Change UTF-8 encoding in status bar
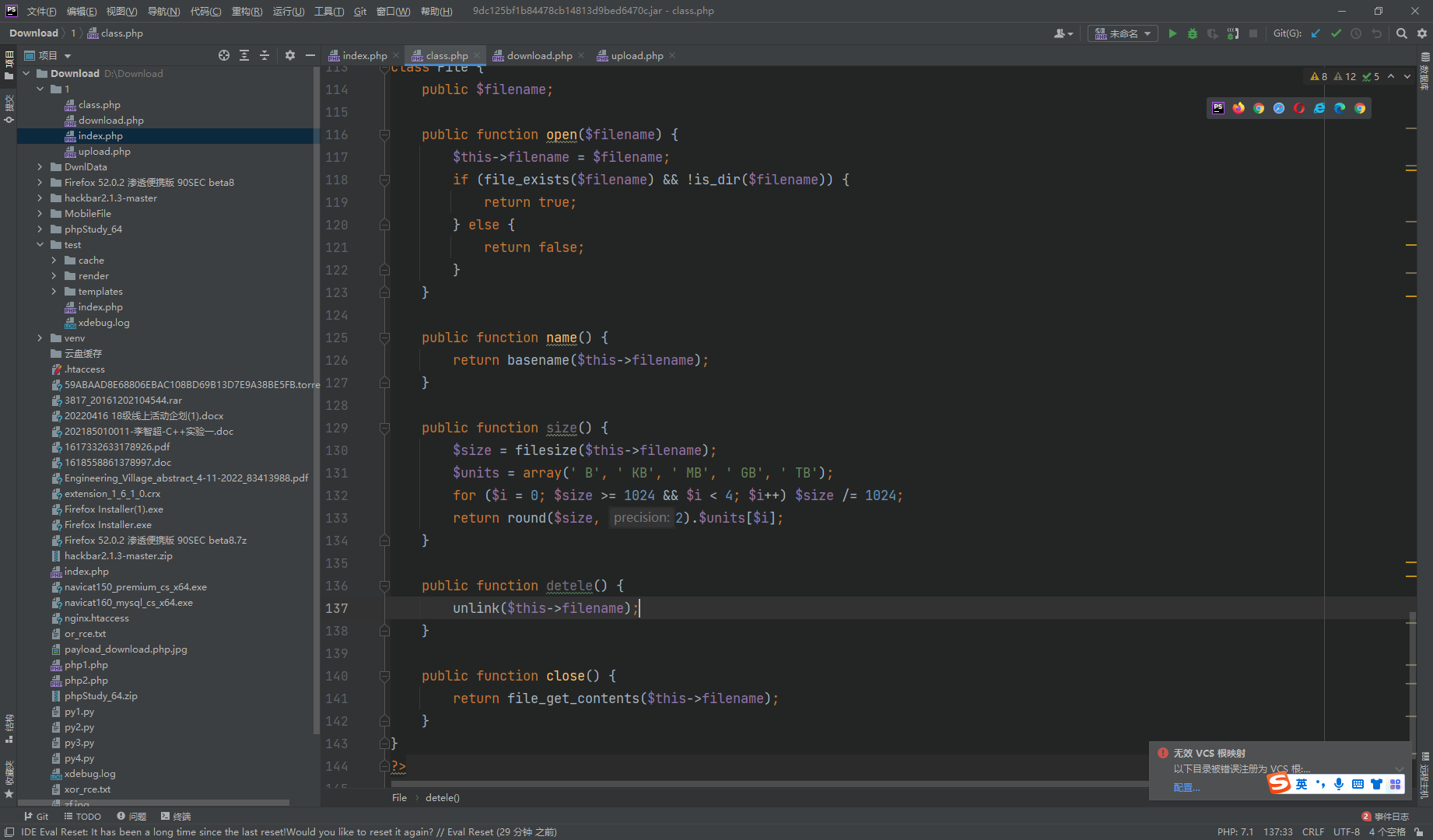1433x840 pixels. (1347, 831)
